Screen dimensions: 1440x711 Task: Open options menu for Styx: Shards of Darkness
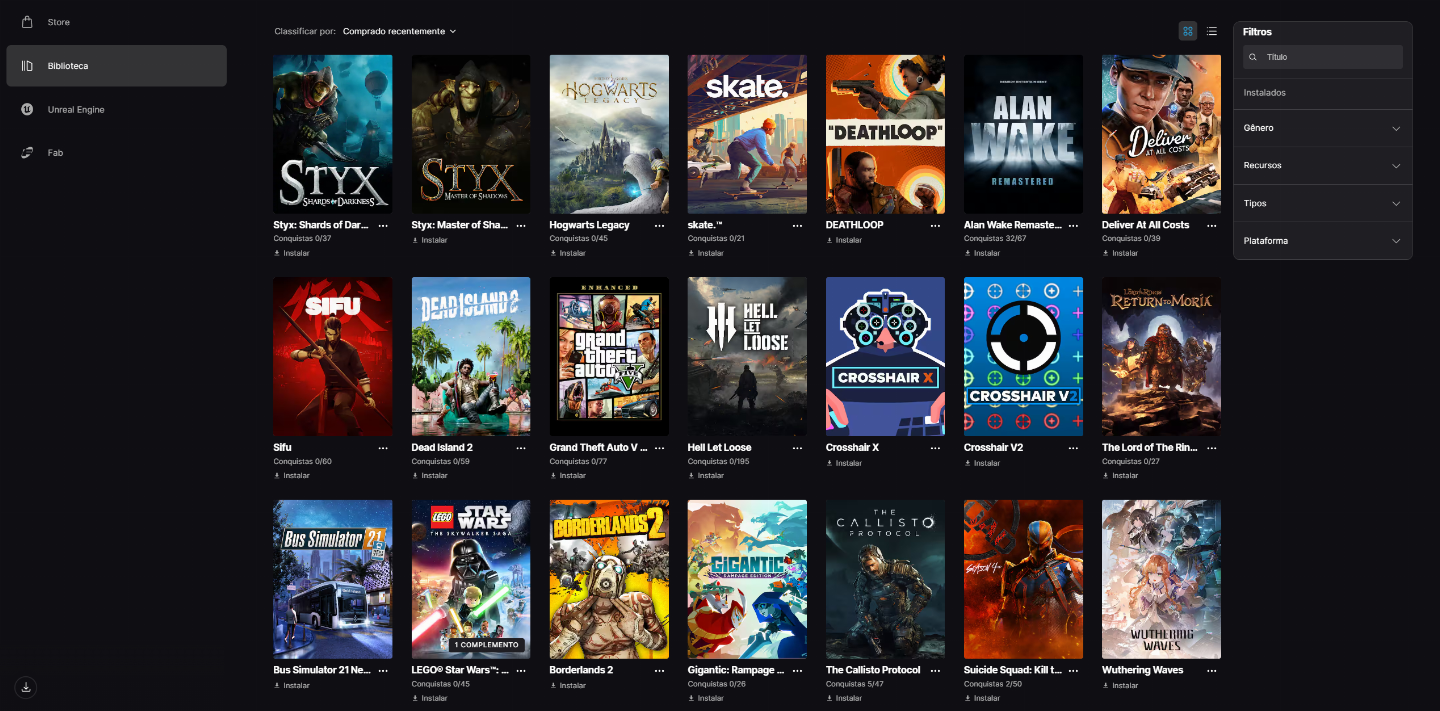point(383,226)
